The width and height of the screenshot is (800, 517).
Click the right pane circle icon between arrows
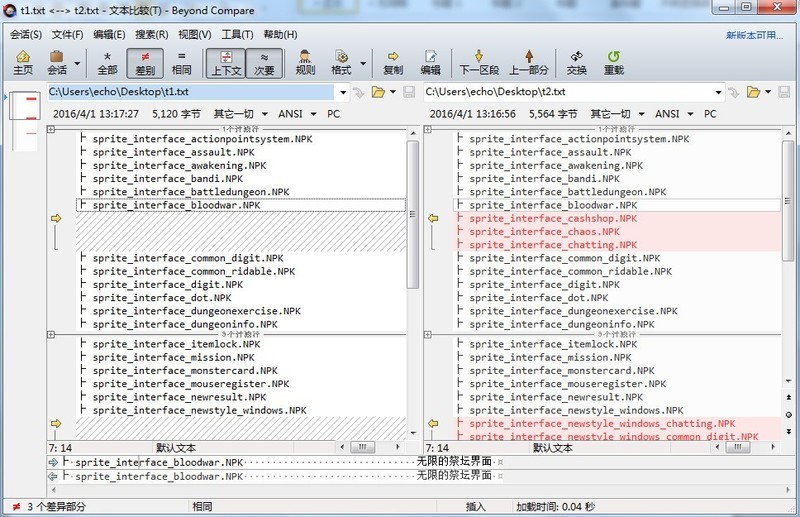tap(789, 414)
